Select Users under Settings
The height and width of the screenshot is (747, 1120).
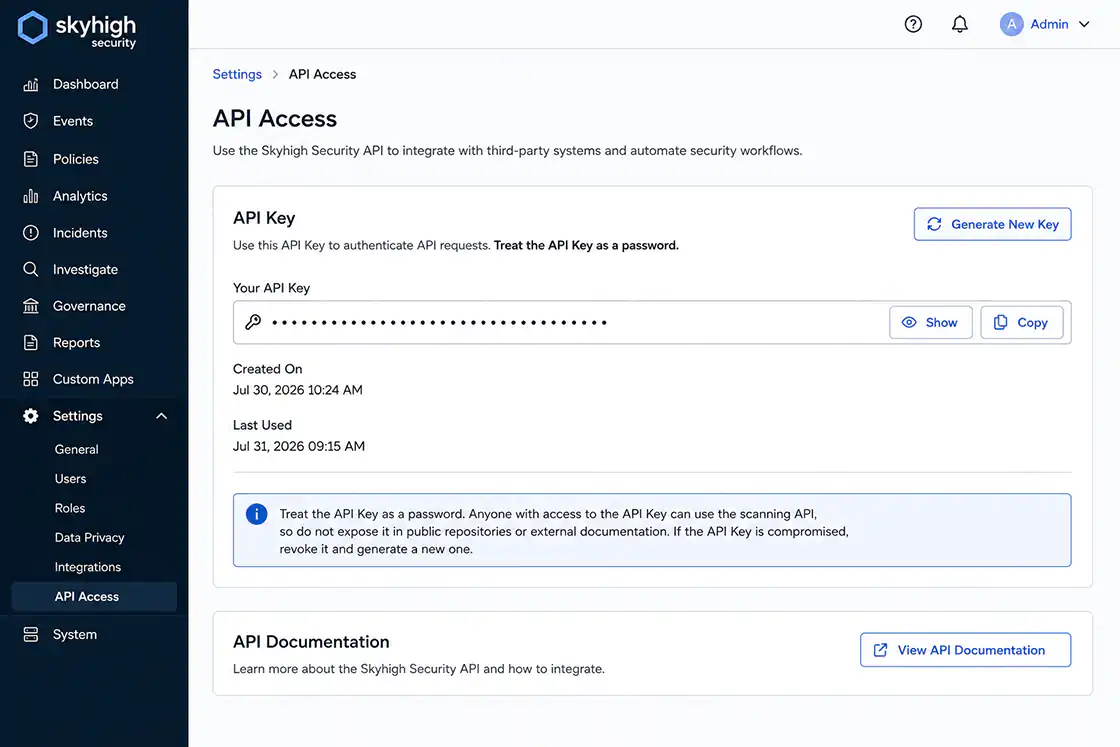pyautogui.click(x=70, y=478)
